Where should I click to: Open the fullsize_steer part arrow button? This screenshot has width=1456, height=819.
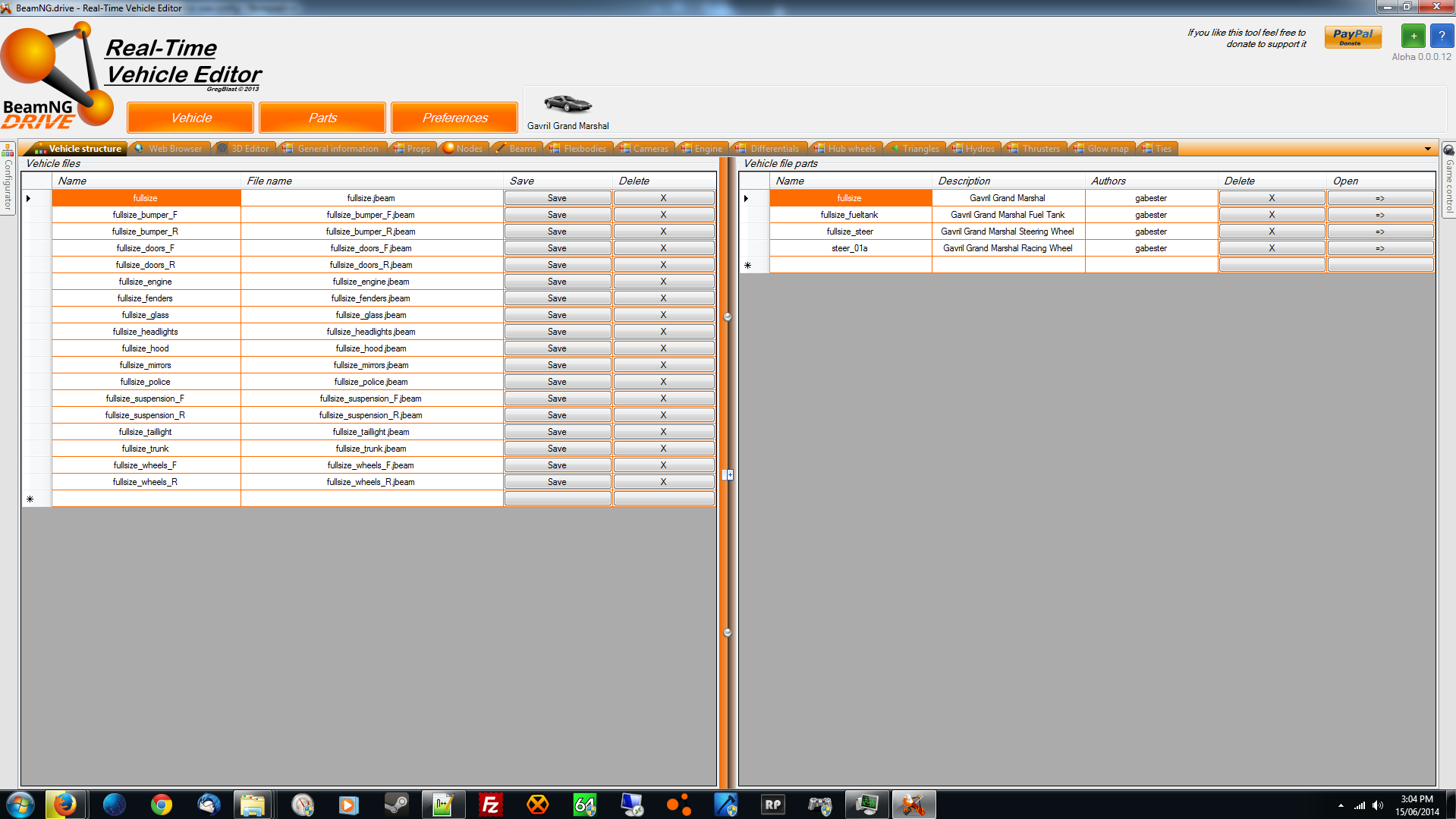1380,232
